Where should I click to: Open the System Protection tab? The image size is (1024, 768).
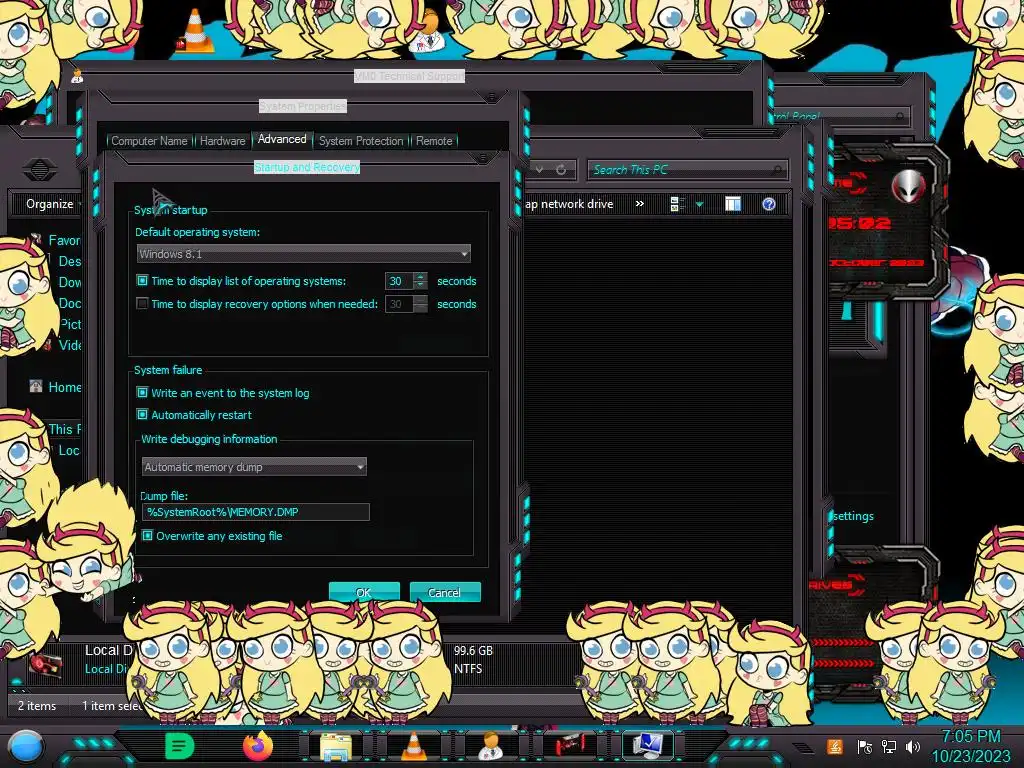point(361,141)
